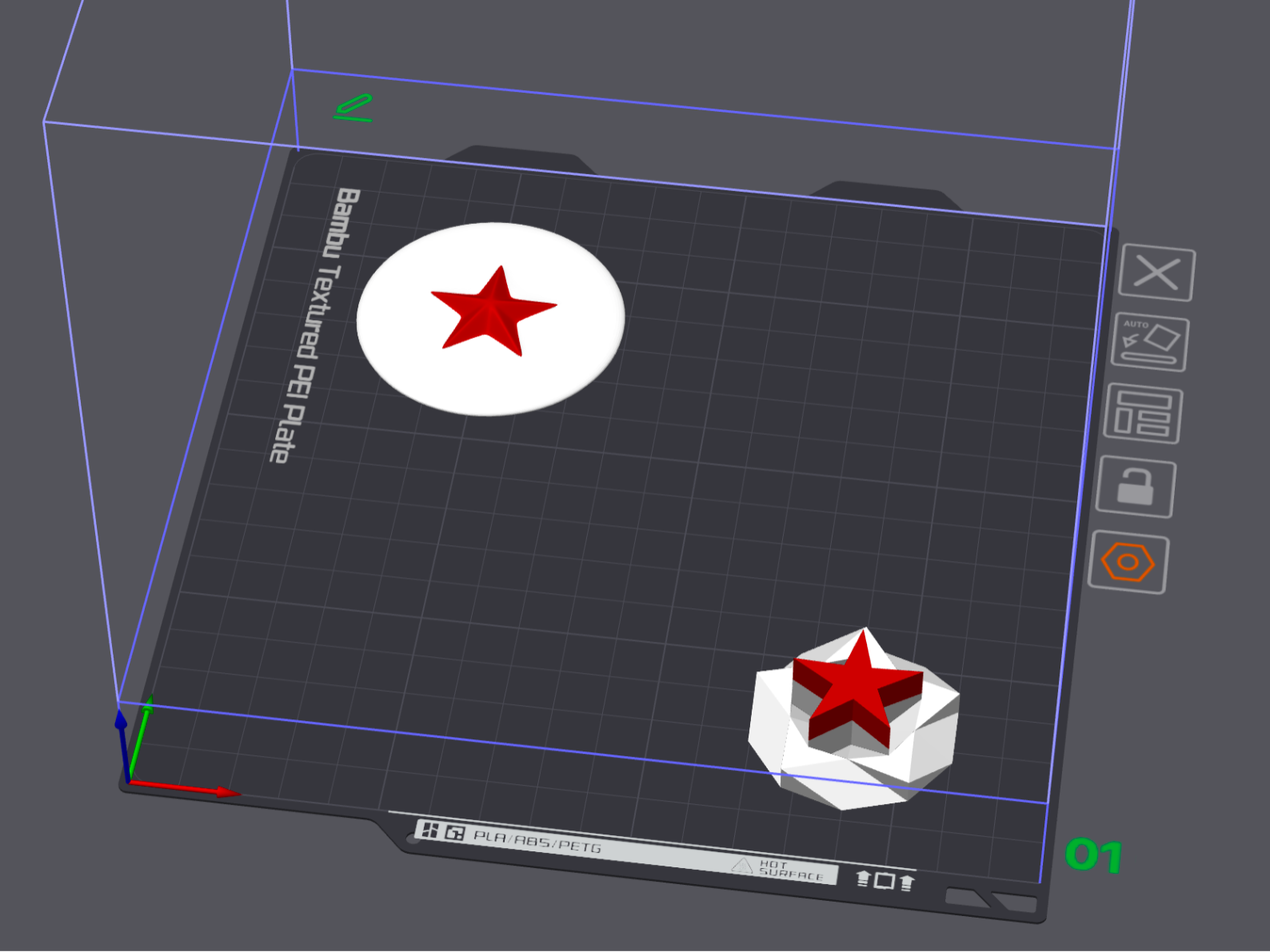Image resolution: width=1270 pixels, height=952 pixels.
Task: Click the HOT SURFACE text on plate
Action: coord(789,870)
